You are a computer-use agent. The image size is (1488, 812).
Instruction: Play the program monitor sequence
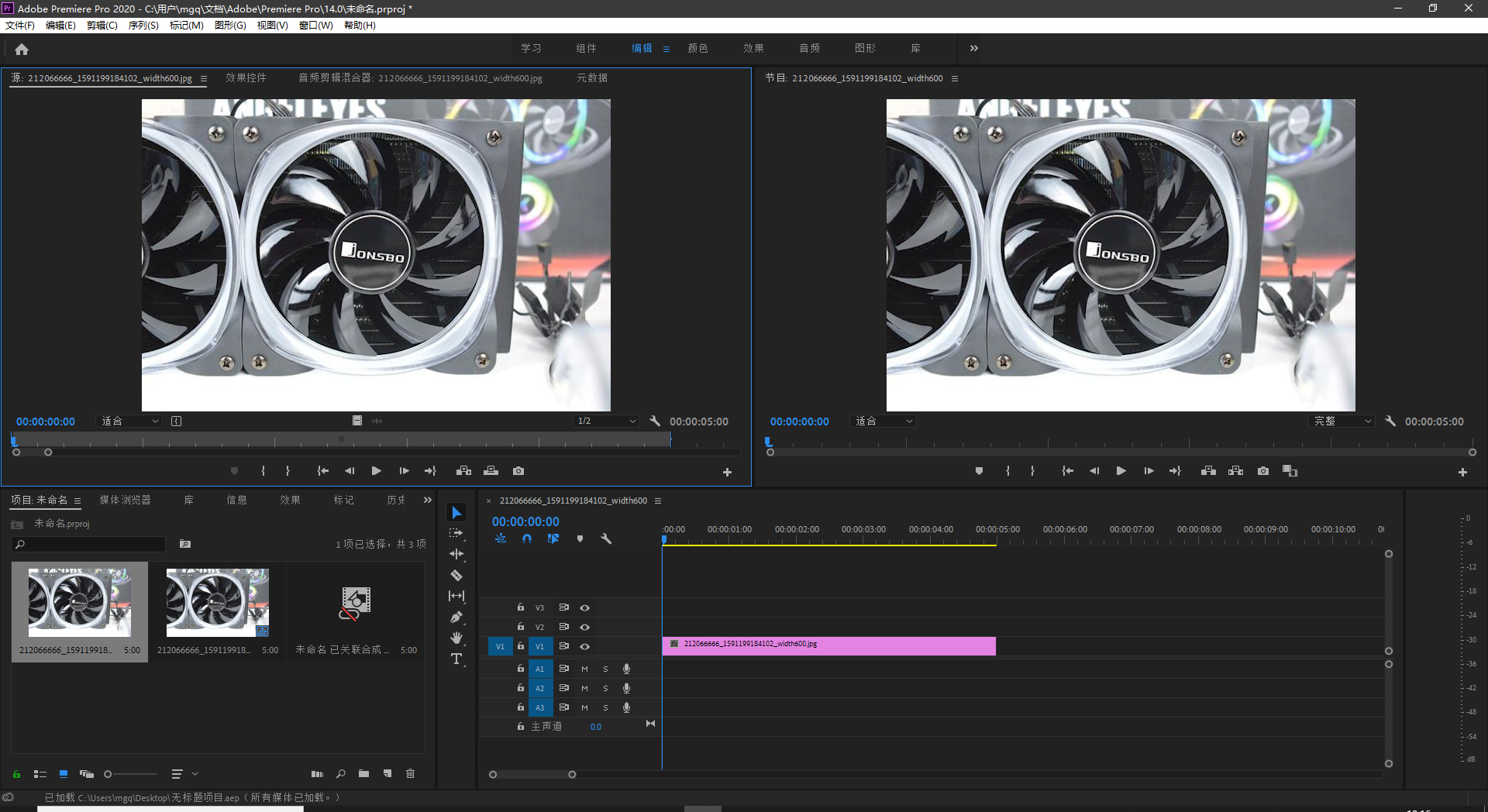tap(1121, 471)
